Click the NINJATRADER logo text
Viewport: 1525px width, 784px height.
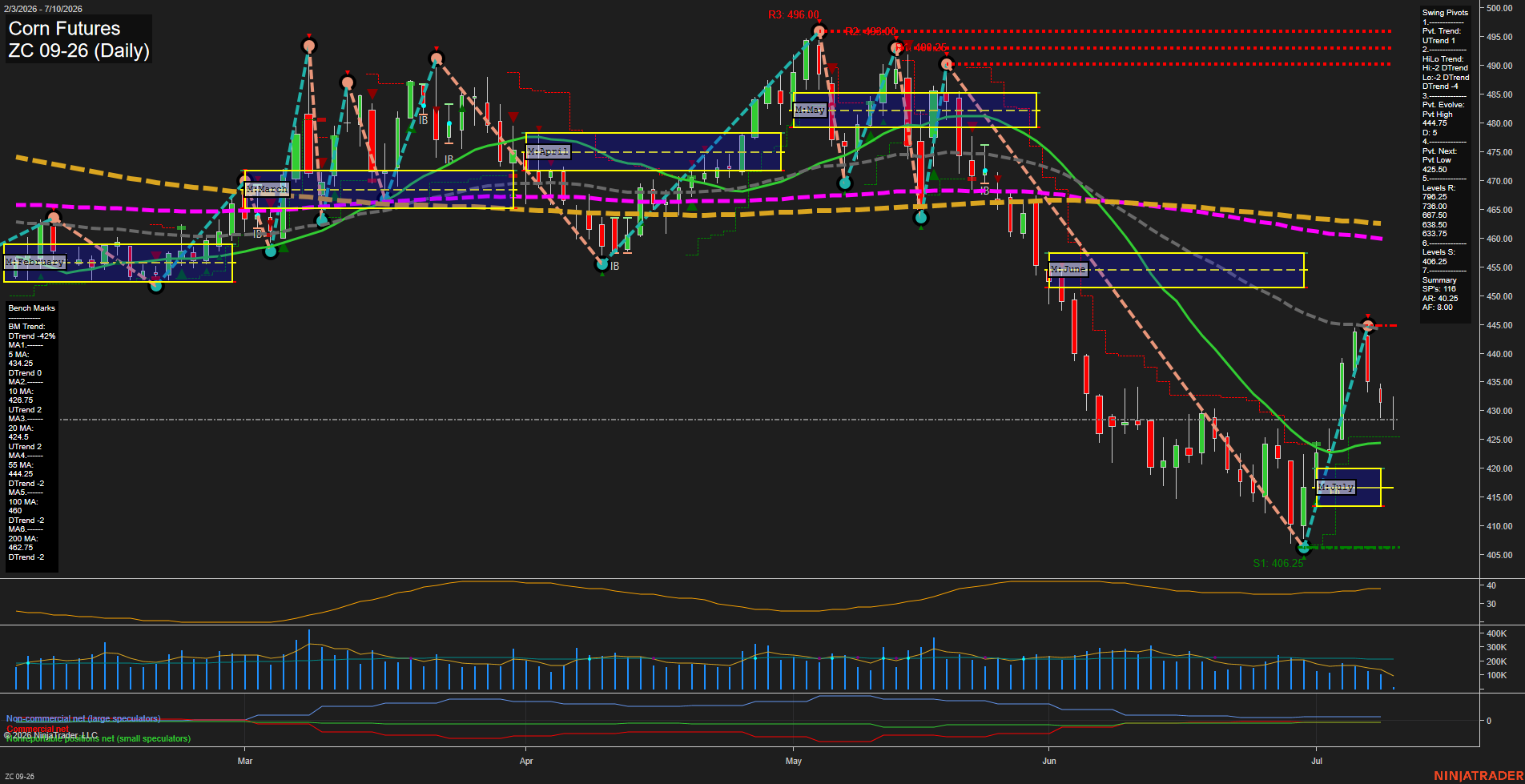coord(1479,776)
